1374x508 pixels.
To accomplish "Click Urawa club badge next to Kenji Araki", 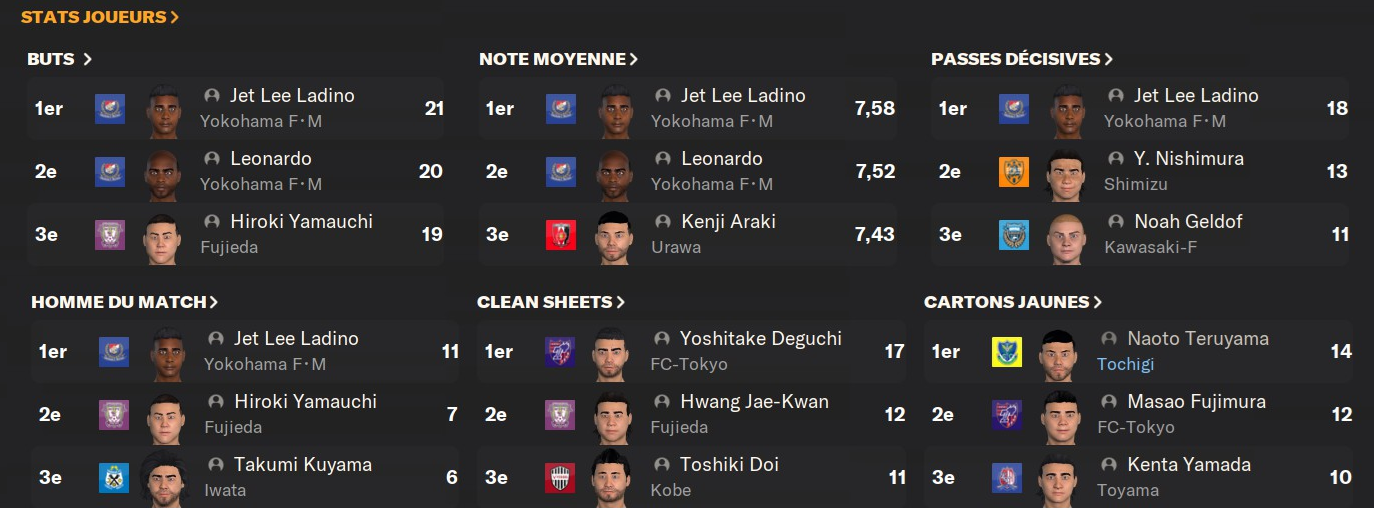I will pyautogui.click(x=561, y=234).
